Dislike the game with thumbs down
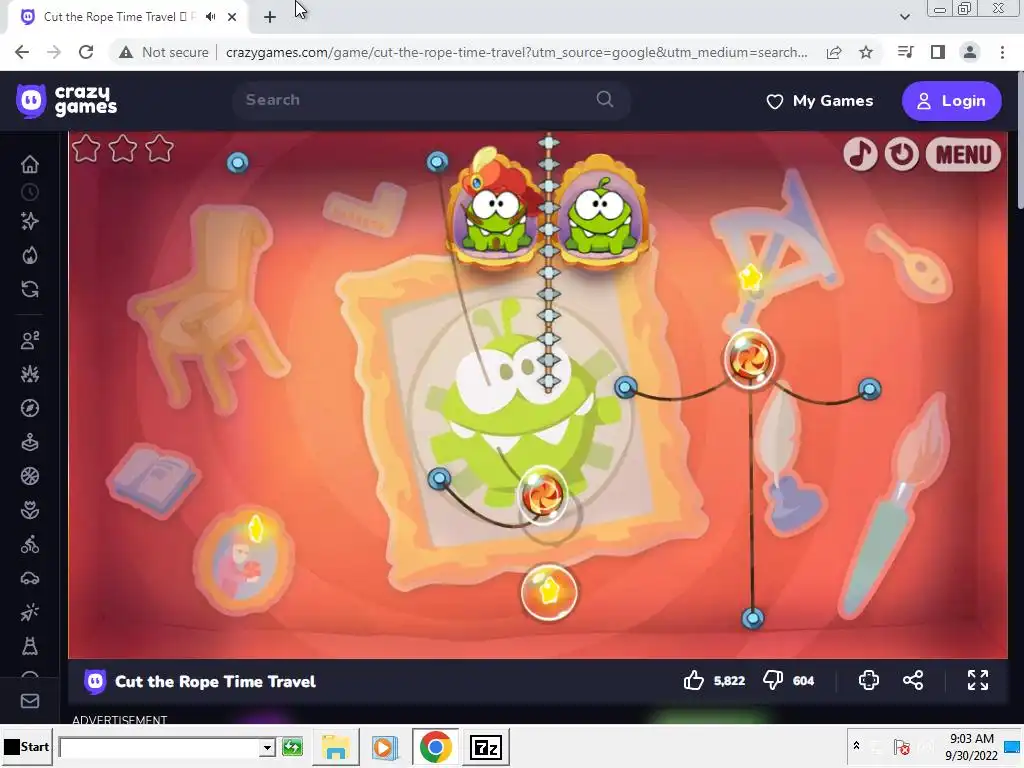Image resolution: width=1024 pixels, height=768 pixels. (773, 680)
